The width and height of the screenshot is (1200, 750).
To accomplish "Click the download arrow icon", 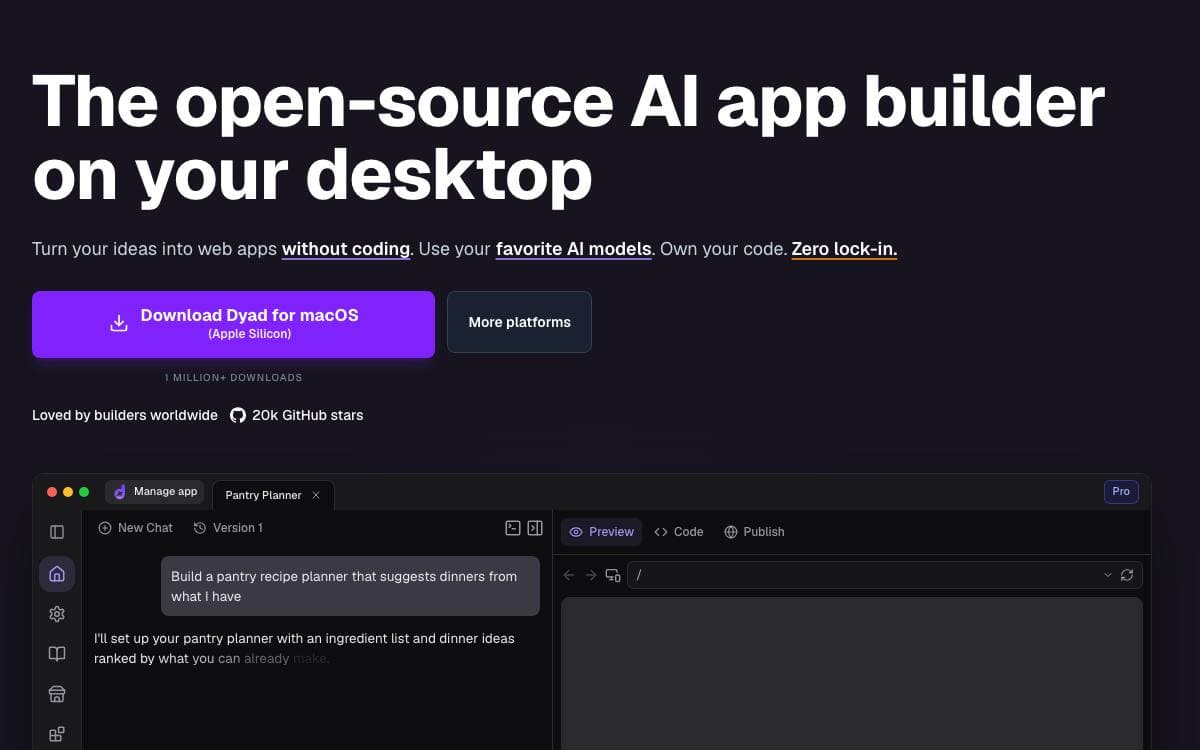I will pos(119,323).
